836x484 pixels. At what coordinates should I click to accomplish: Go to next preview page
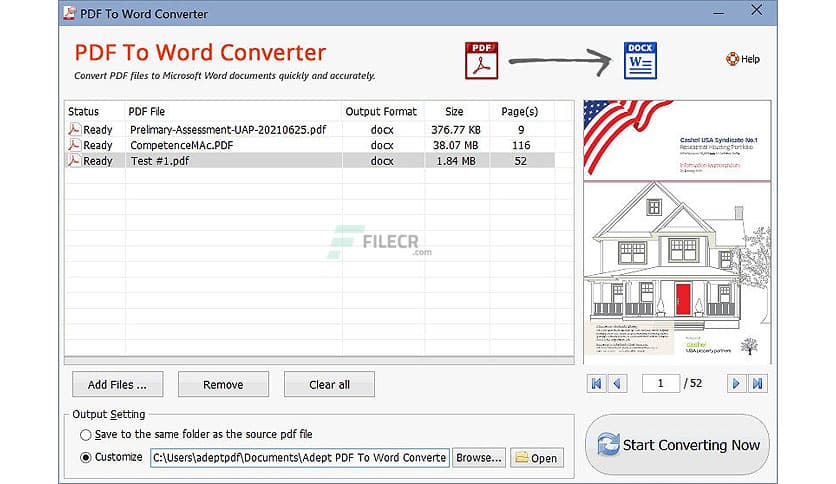point(736,383)
